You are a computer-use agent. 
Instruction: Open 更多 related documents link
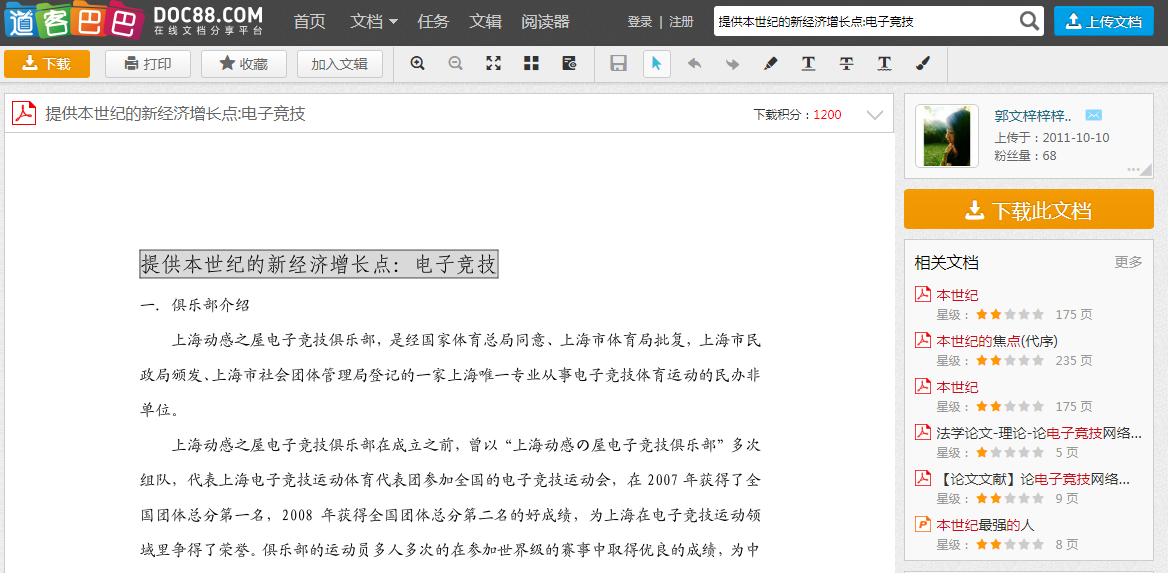tap(1128, 262)
